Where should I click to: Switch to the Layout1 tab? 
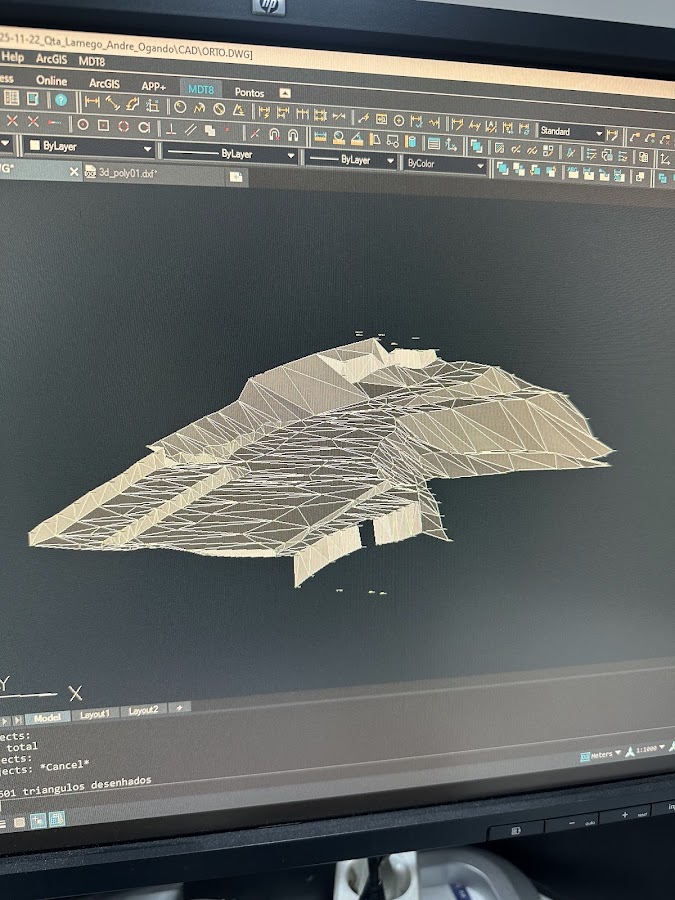click(x=95, y=715)
